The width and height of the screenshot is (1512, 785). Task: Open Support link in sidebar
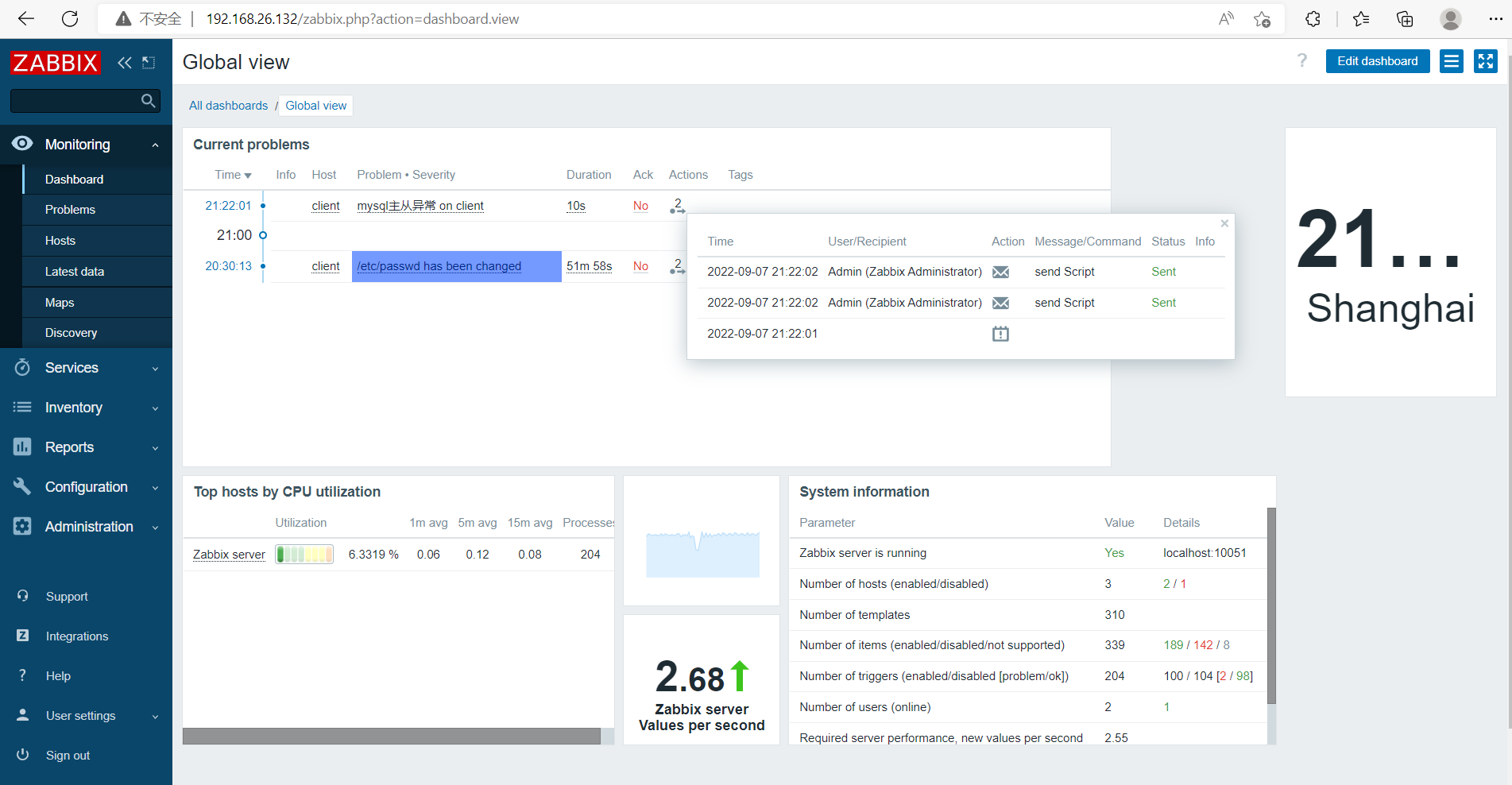click(x=67, y=597)
